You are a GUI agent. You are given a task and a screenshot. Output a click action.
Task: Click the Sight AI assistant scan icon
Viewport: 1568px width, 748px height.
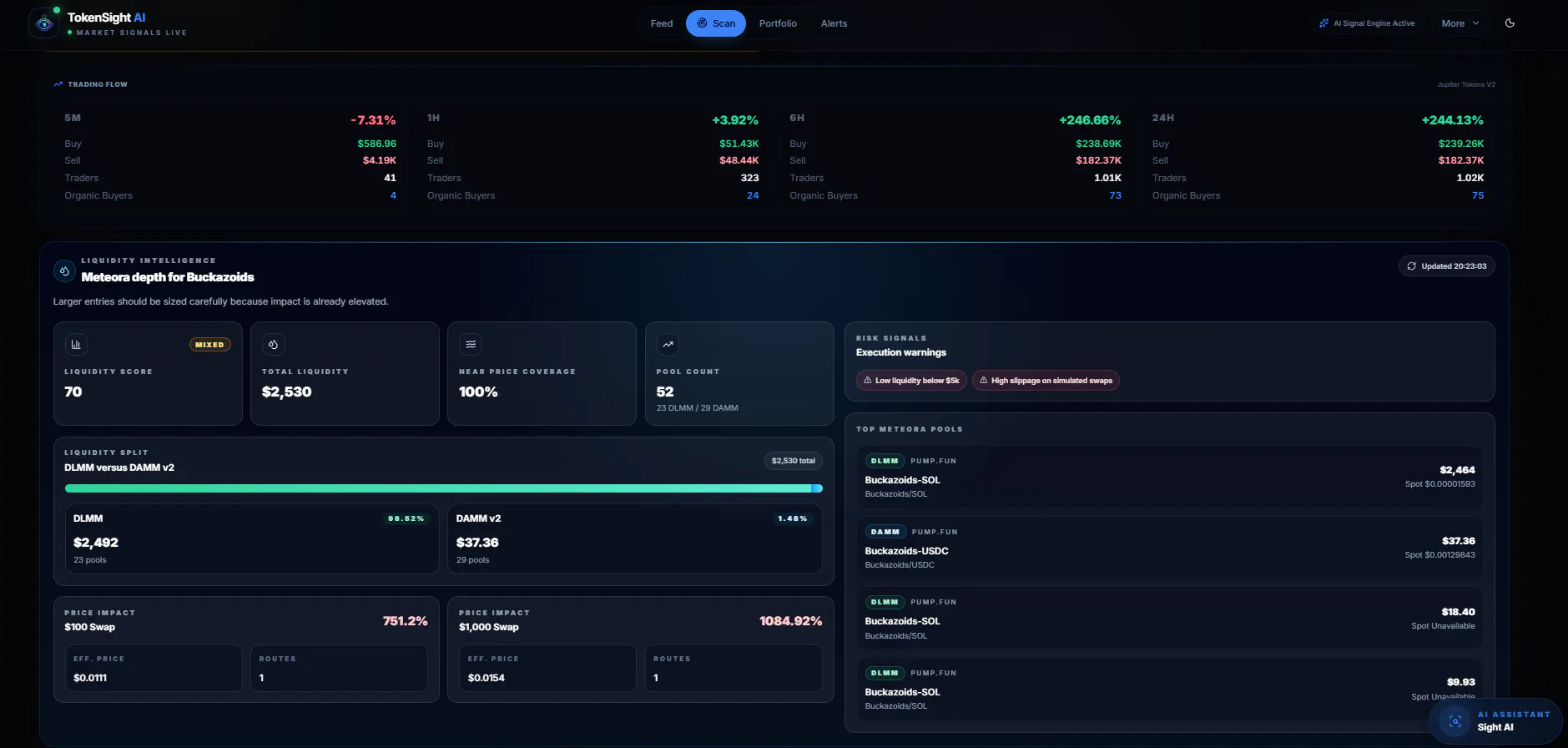tap(1455, 721)
